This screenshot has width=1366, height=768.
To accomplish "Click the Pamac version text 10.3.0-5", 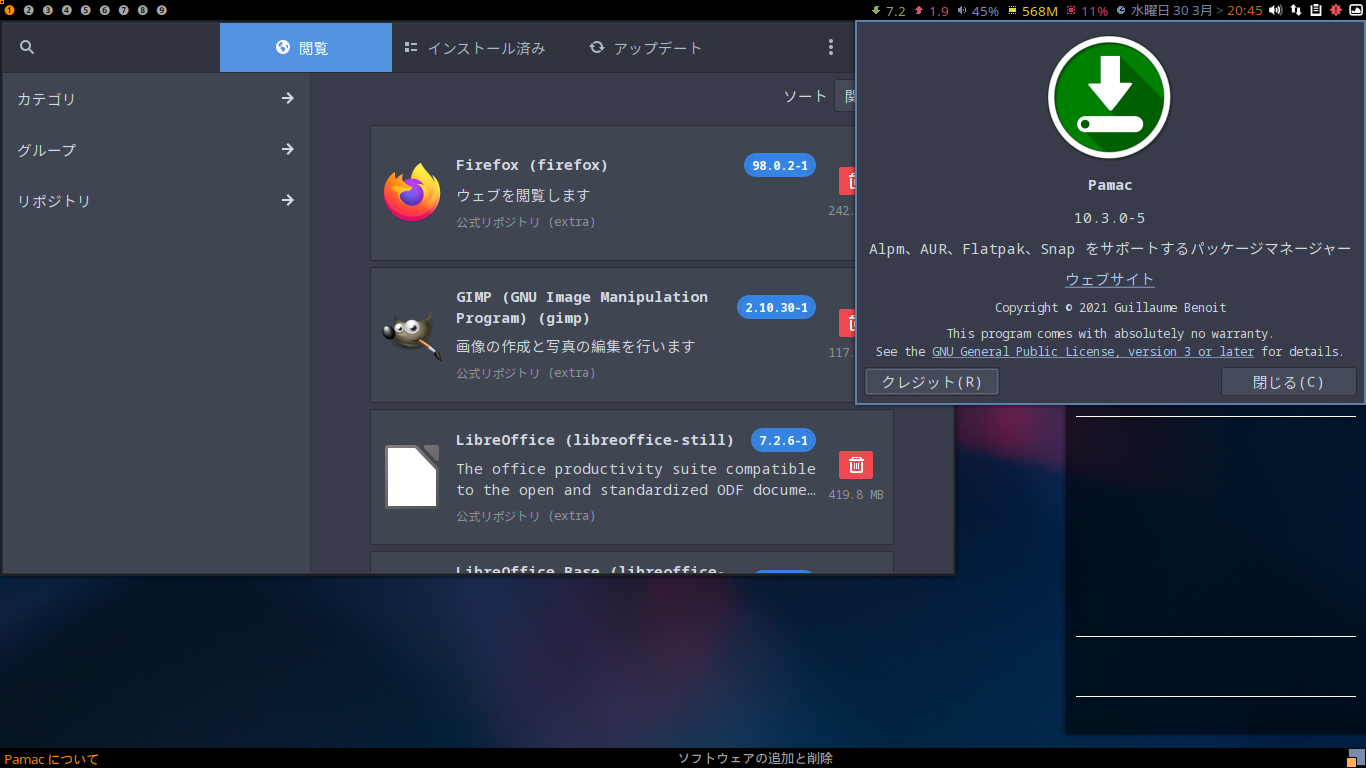I will (x=1110, y=217).
